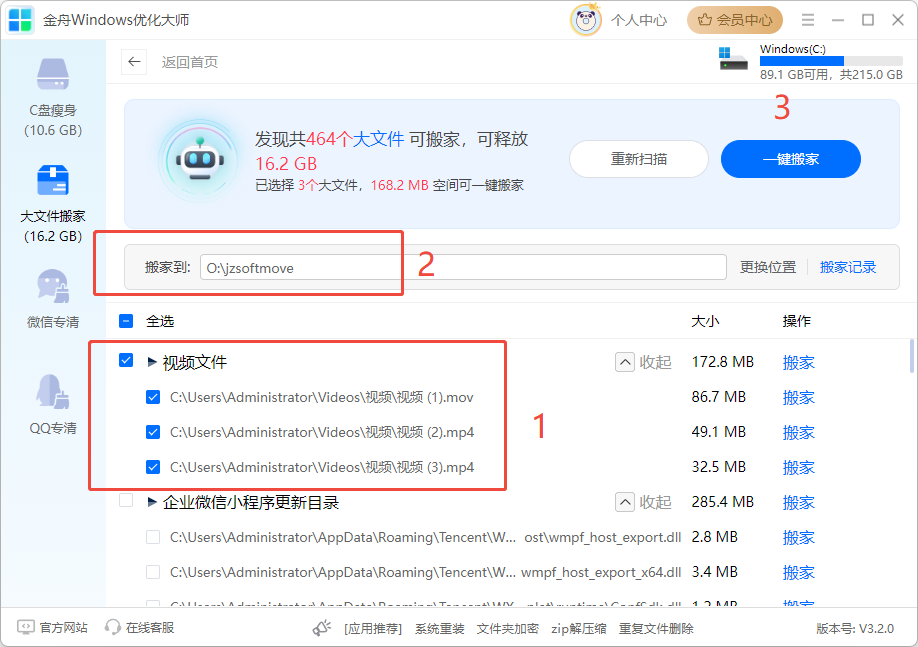Screen dimensions: 918x647
Task: Go back via 返回首页
Action: (x=190, y=62)
